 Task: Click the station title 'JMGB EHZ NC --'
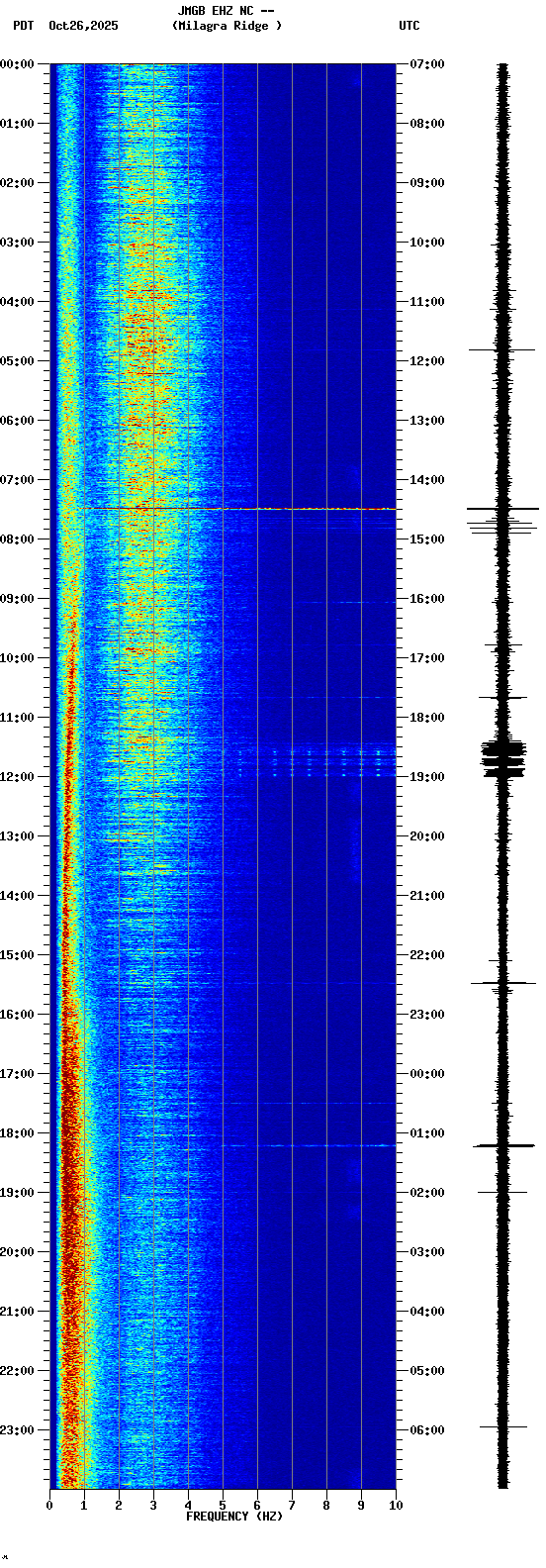(226, 11)
